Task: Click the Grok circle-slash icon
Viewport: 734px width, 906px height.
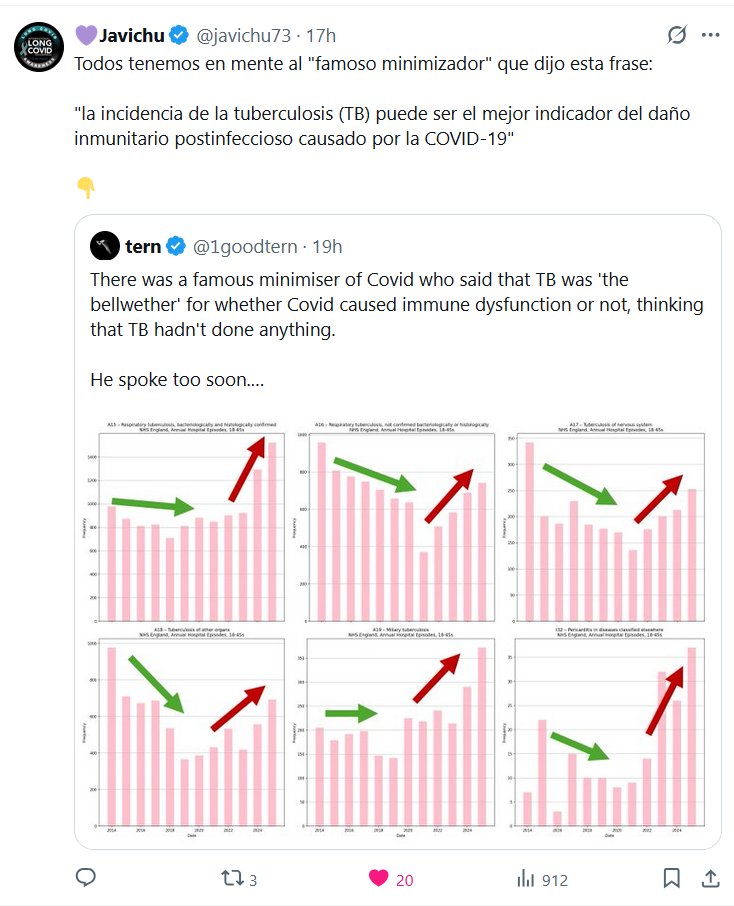Action: coord(676,35)
